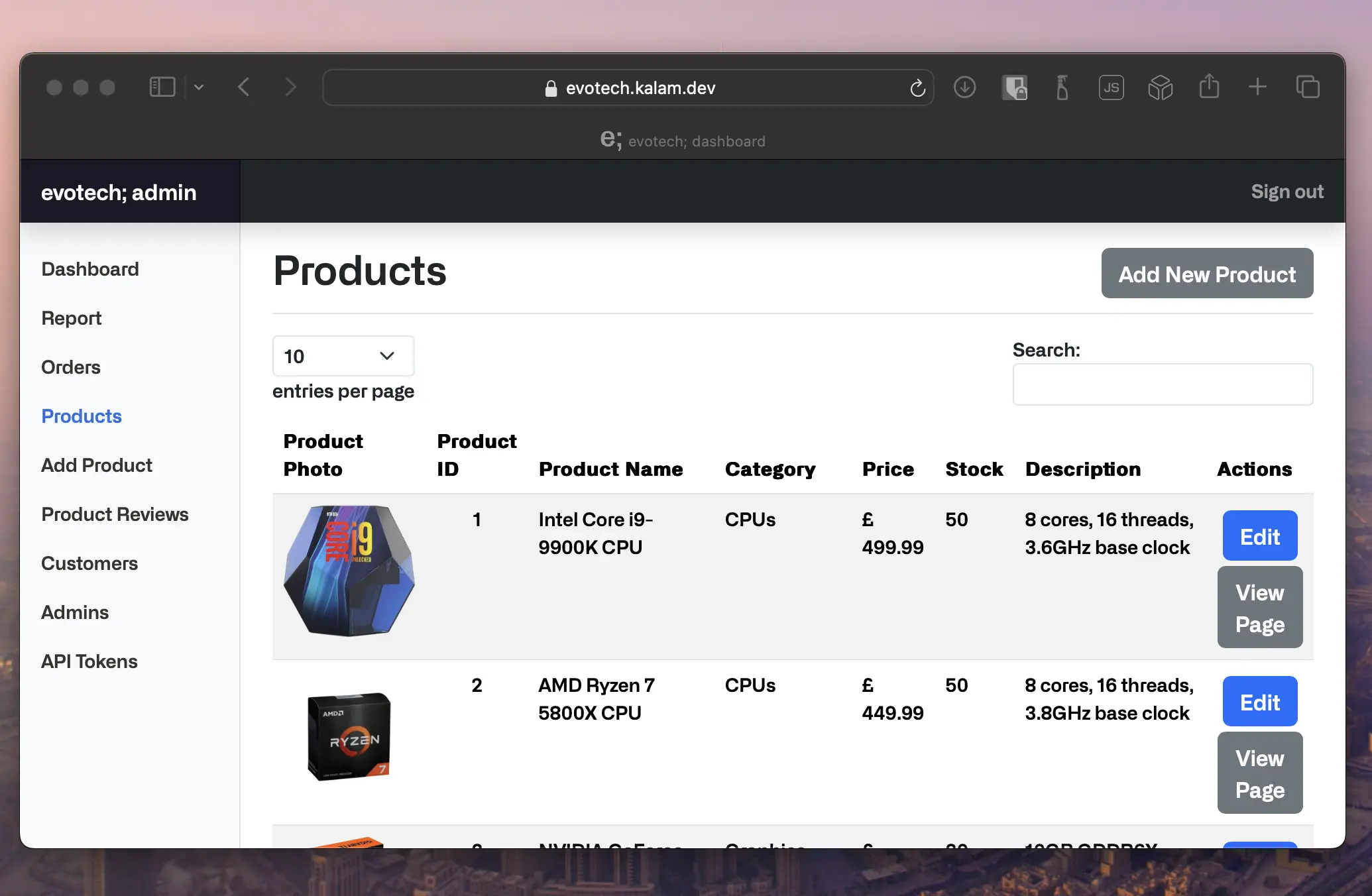Image resolution: width=1372 pixels, height=896 pixels.
Task: Open Orders in the sidebar
Action: pos(70,367)
